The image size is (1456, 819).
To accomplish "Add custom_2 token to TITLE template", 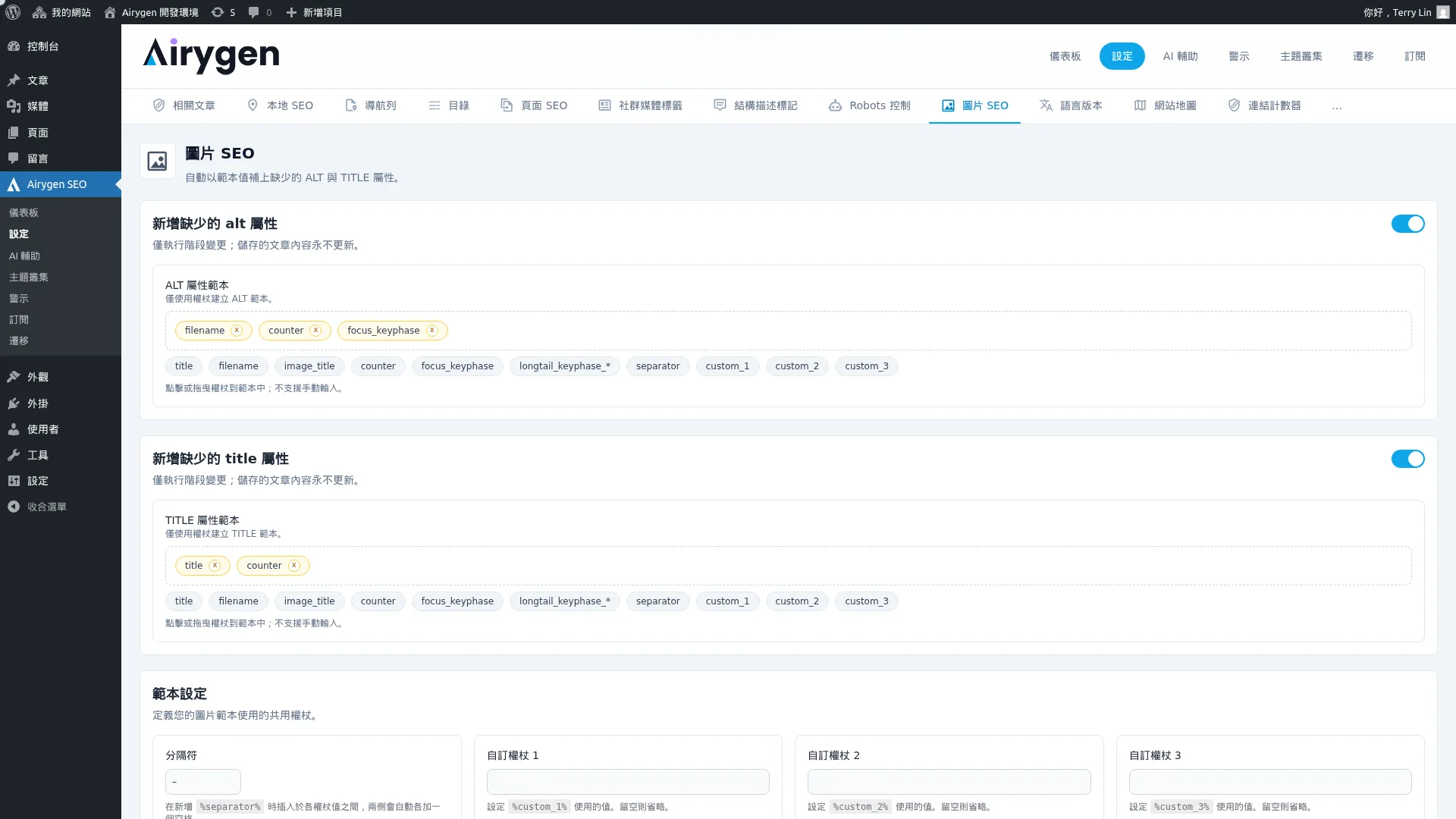I will [797, 601].
